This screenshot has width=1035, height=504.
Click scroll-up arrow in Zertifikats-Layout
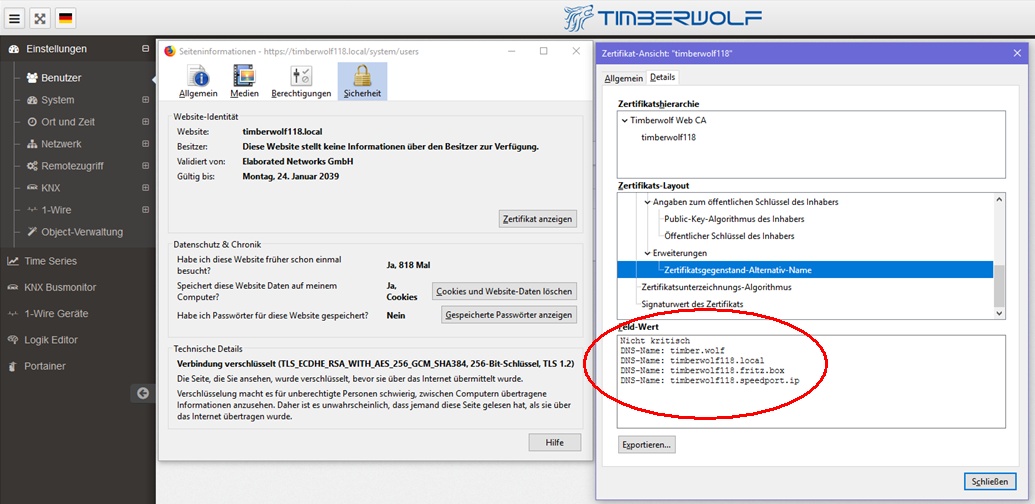[999, 200]
